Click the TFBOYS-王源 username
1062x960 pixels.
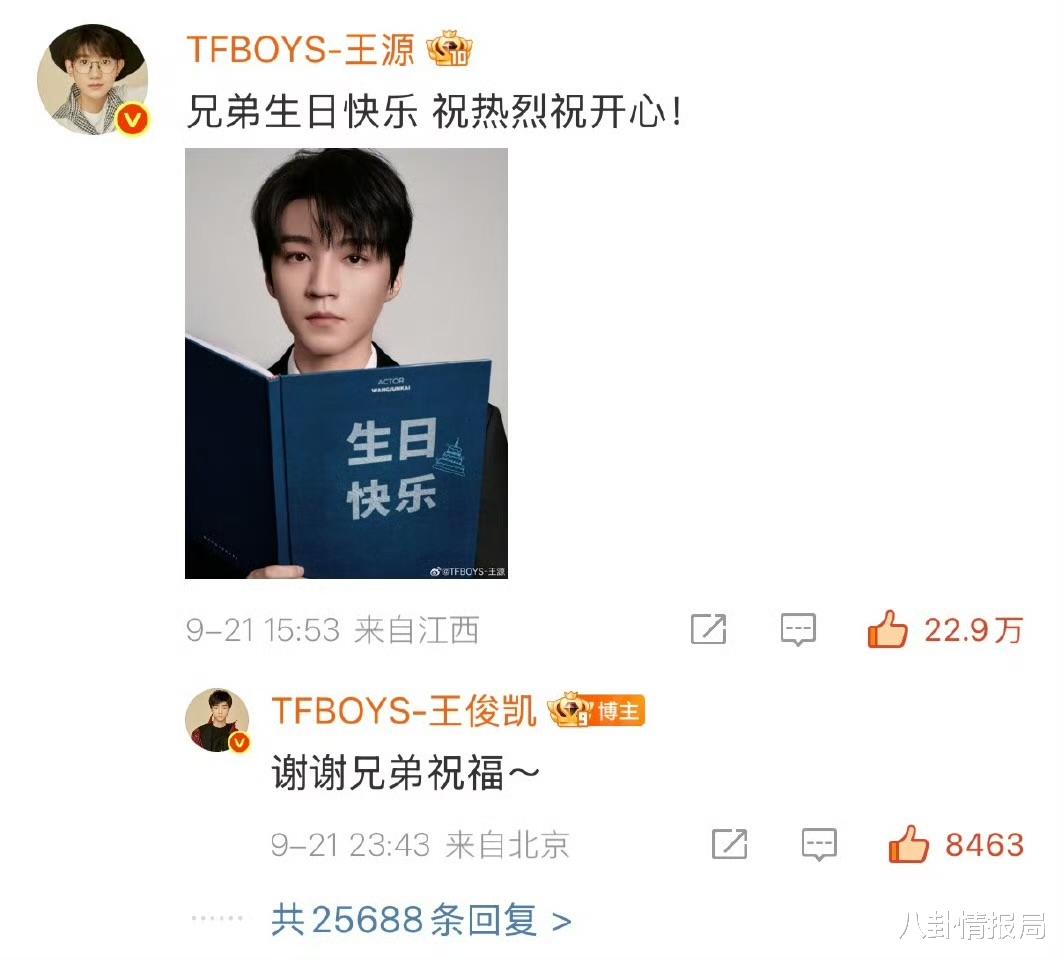point(300,49)
